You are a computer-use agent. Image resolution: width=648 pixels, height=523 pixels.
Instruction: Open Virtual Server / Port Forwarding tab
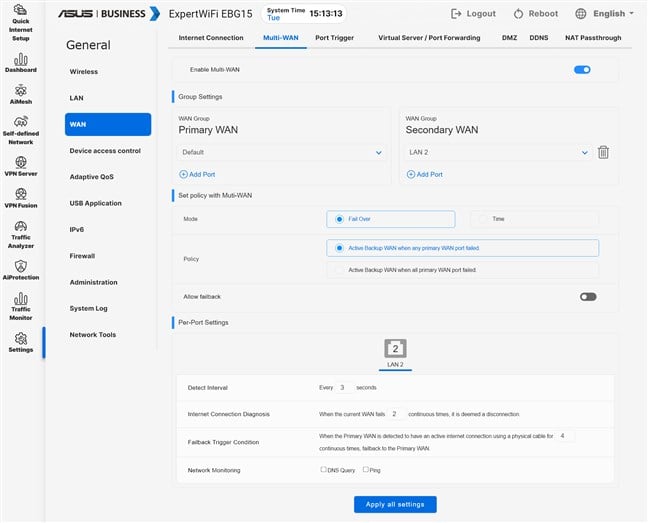click(429, 38)
